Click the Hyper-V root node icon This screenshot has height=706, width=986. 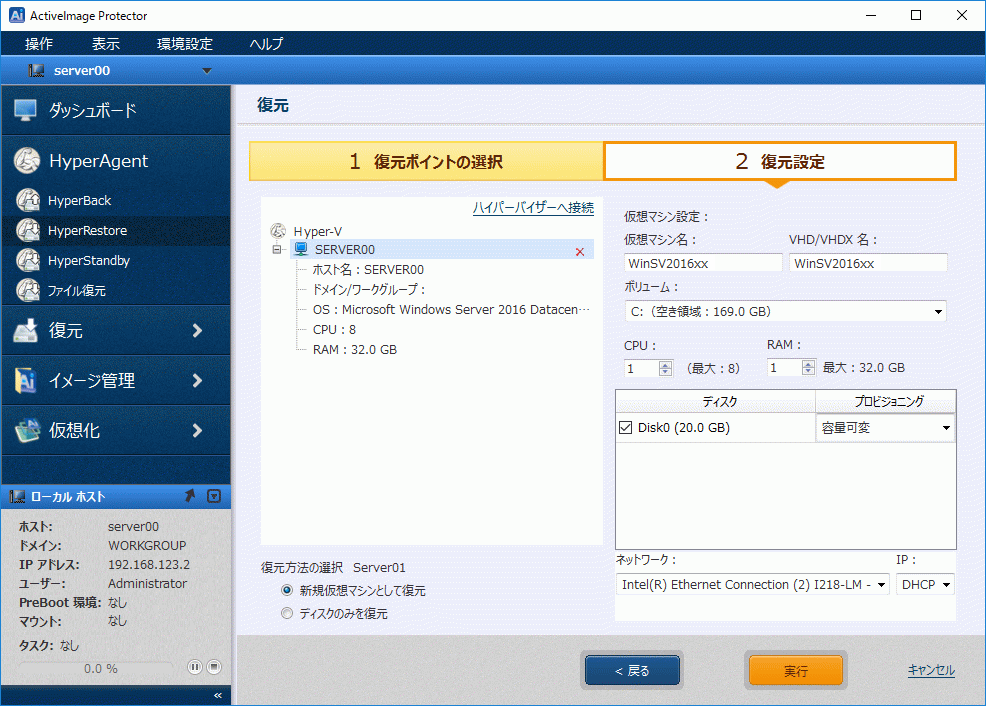pyautogui.click(x=278, y=231)
